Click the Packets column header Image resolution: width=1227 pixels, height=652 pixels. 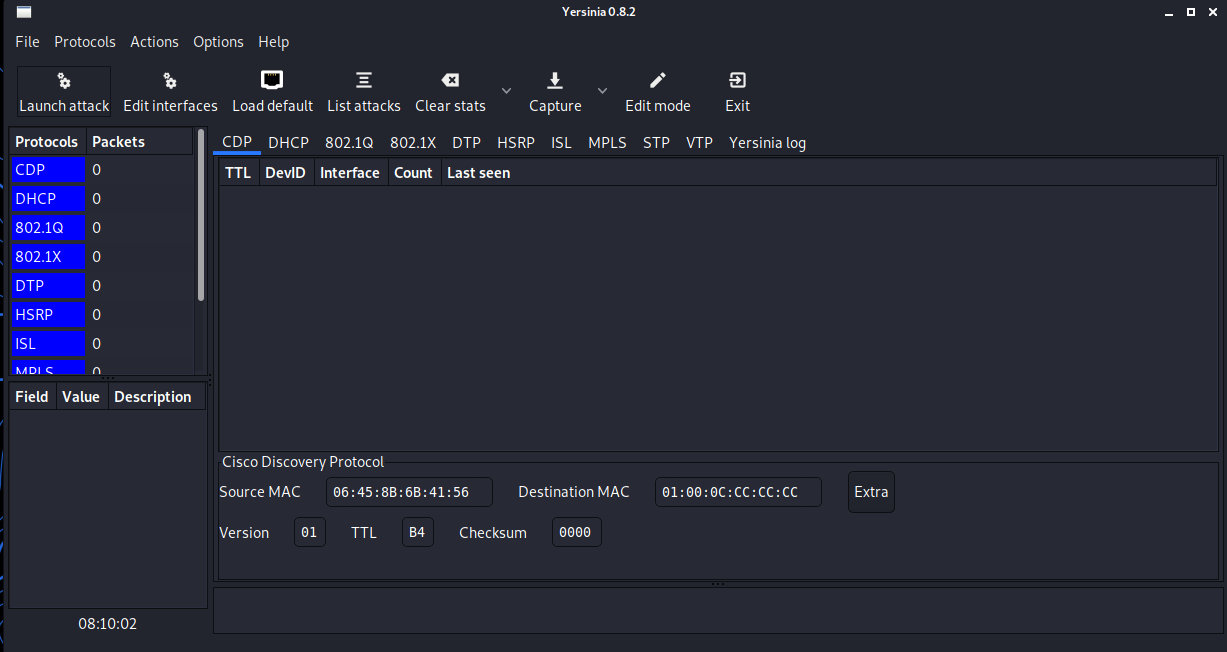[140, 142]
